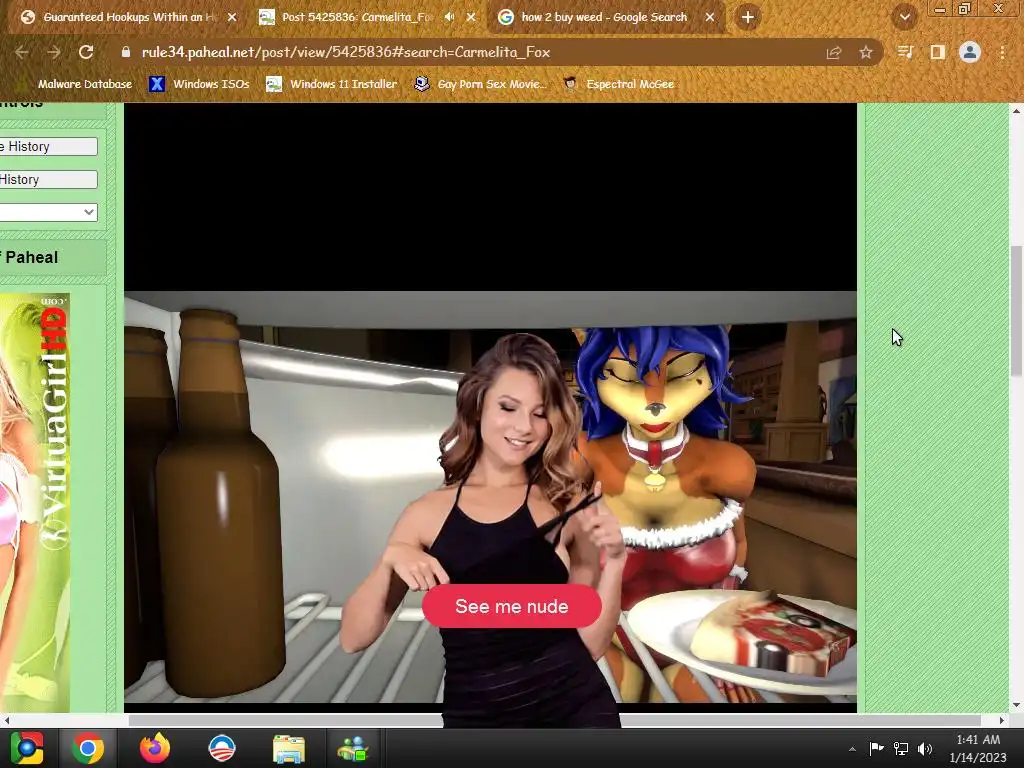Reload the current page
The height and width of the screenshot is (768, 1024).
[86, 52]
